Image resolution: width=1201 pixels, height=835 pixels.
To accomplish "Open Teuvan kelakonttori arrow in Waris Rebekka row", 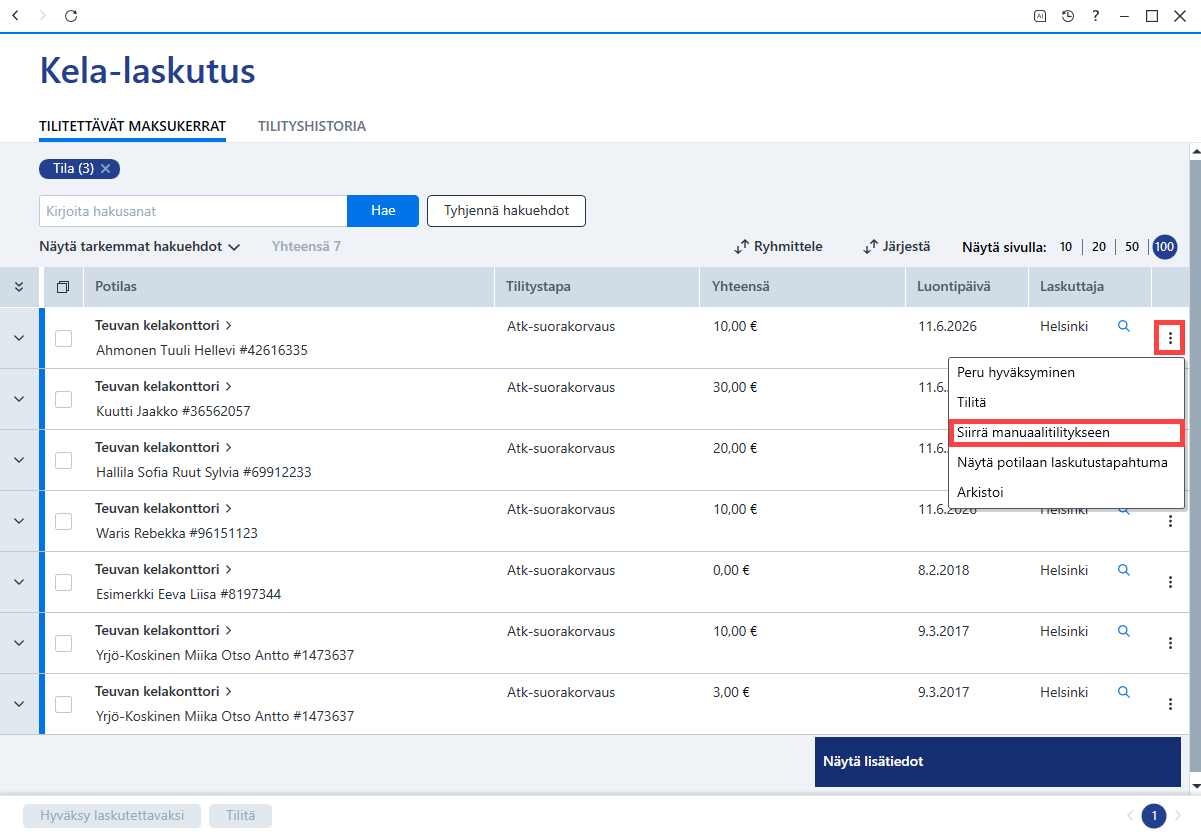I will click(x=228, y=508).
